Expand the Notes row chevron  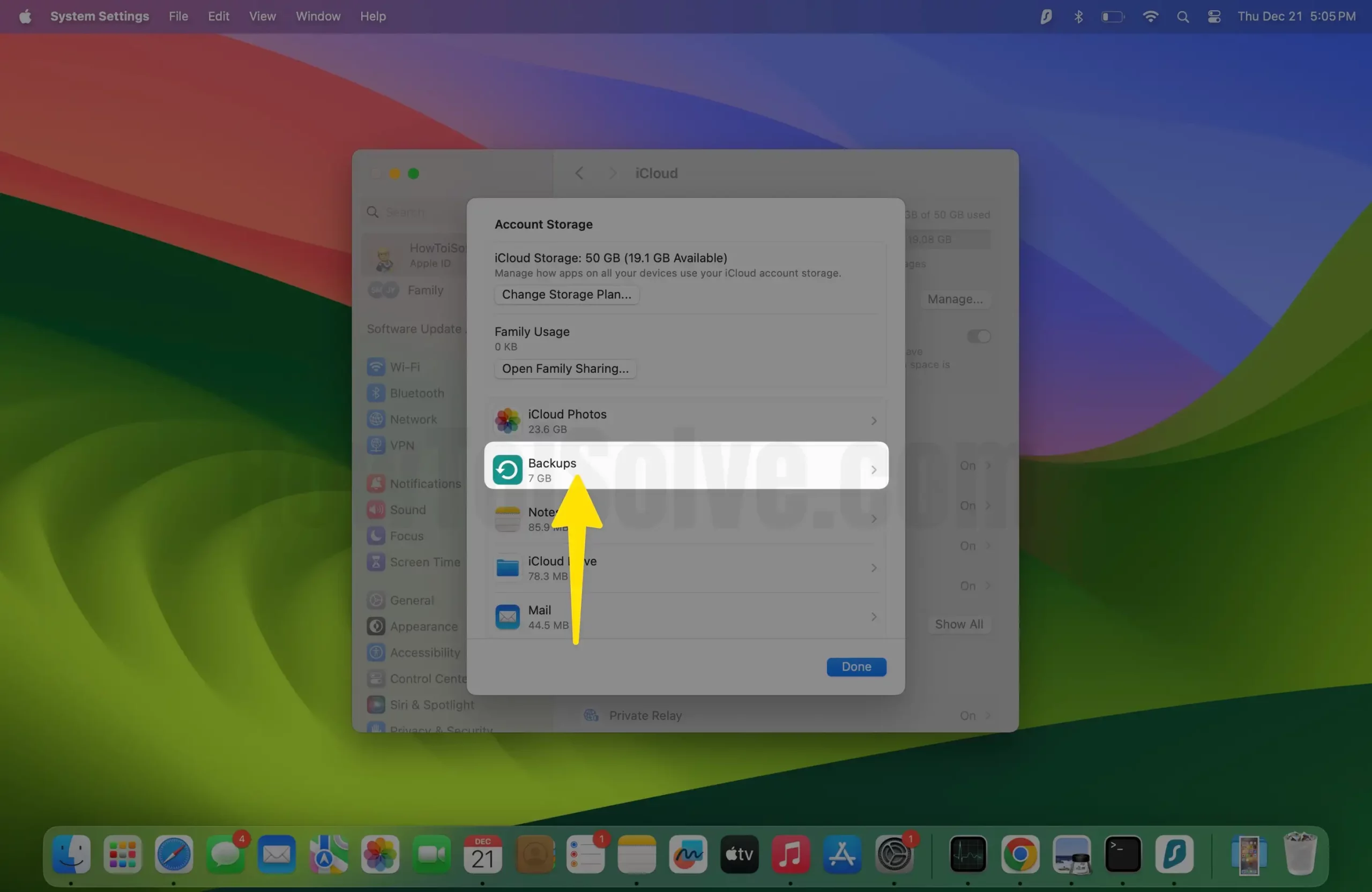(x=874, y=519)
